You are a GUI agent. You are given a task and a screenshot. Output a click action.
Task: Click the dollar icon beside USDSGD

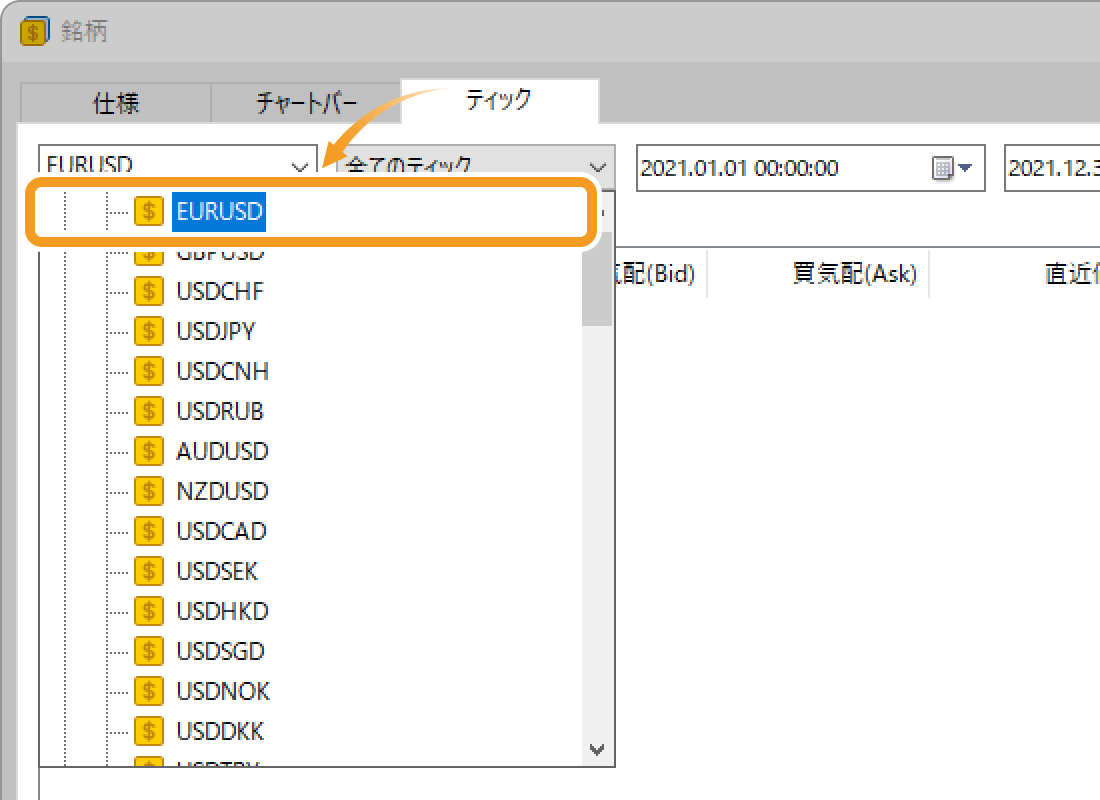[x=149, y=651]
